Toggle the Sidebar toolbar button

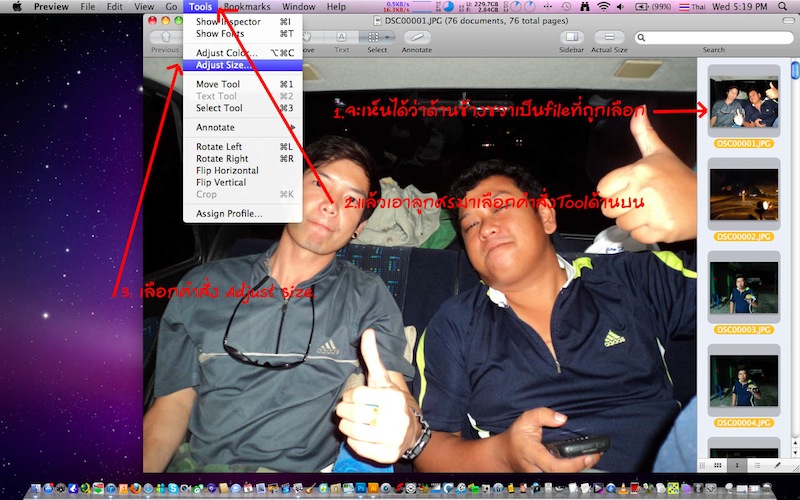tap(571, 37)
